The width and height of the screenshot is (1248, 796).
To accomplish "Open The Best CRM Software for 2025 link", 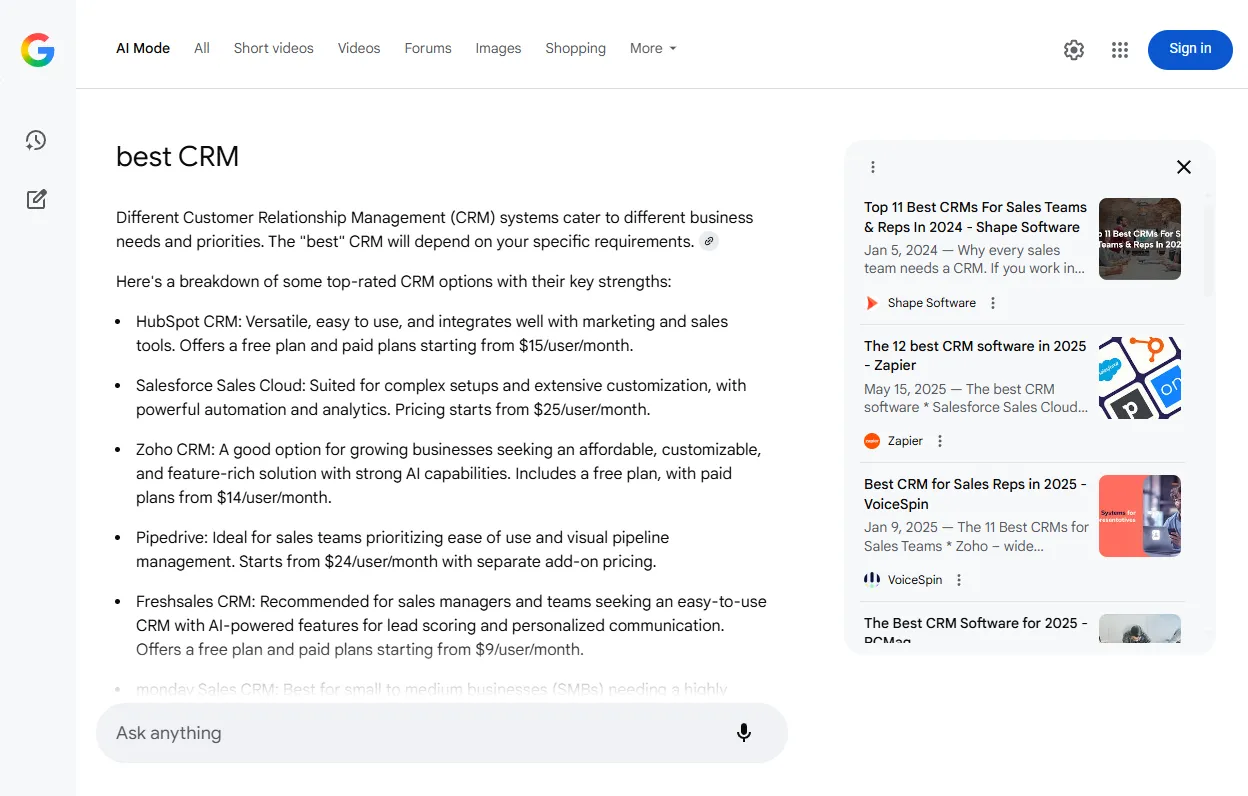I will (x=975, y=630).
